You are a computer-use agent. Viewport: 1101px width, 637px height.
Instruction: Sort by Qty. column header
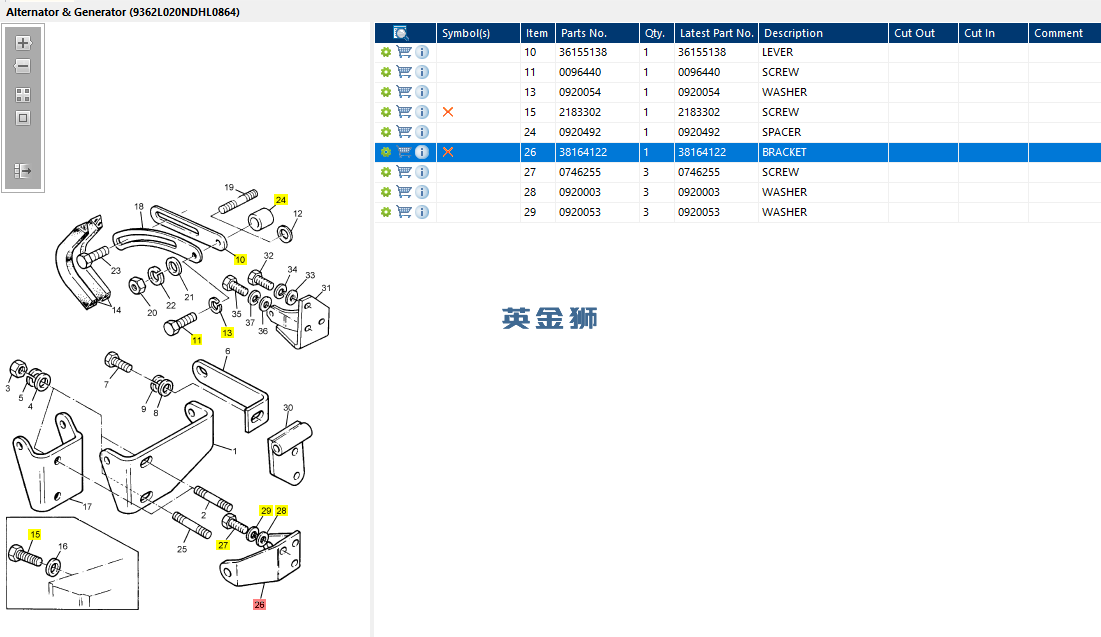[x=657, y=33]
